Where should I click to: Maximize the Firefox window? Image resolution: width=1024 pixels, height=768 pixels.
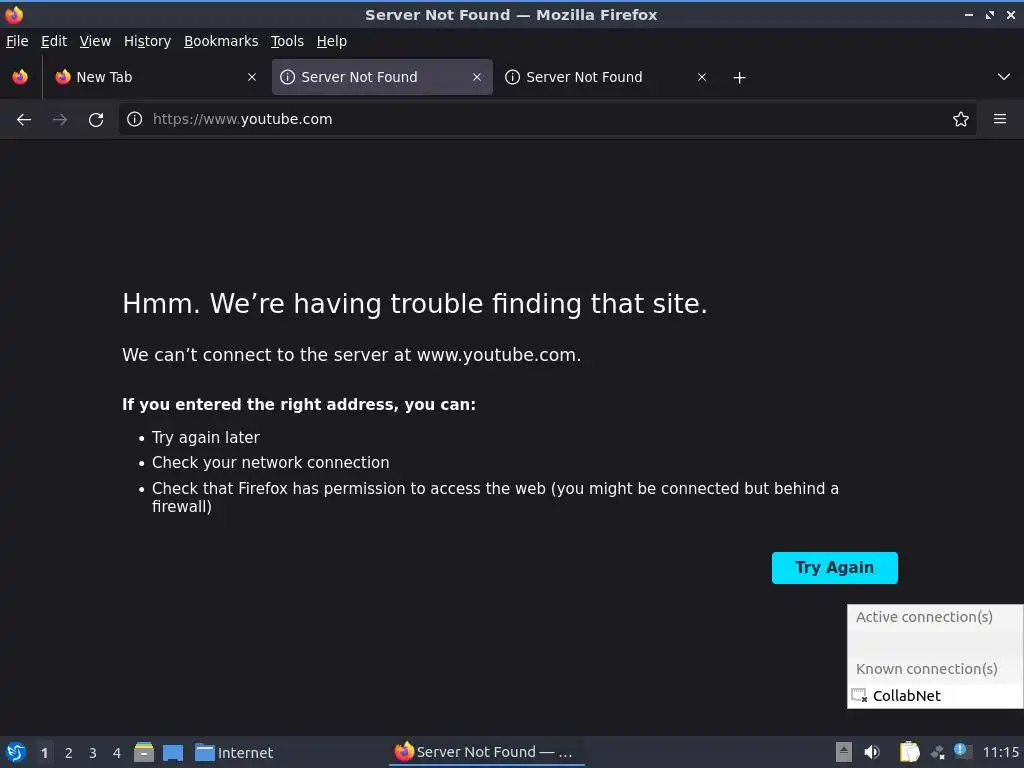(990, 14)
